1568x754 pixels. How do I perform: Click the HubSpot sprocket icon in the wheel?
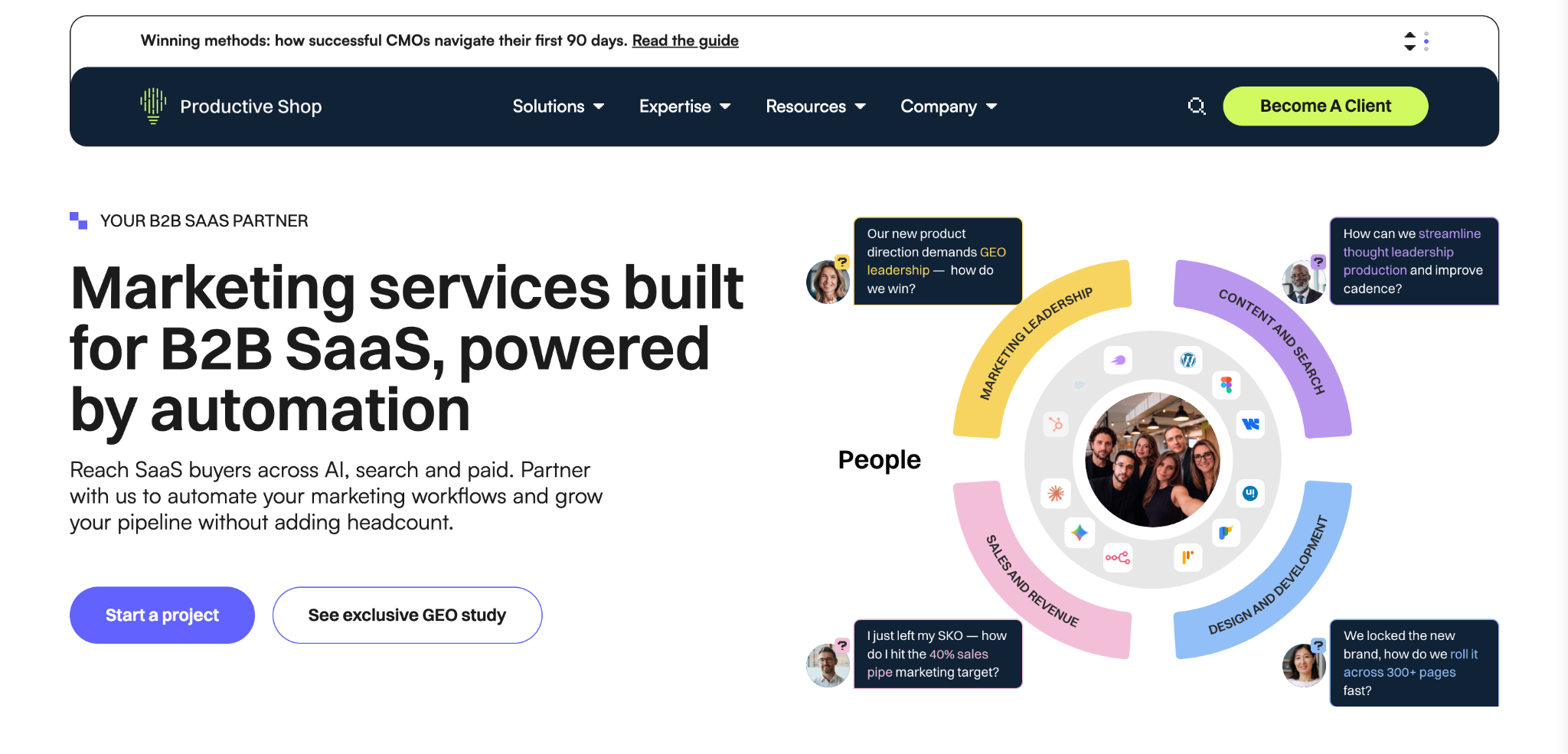click(1056, 423)
